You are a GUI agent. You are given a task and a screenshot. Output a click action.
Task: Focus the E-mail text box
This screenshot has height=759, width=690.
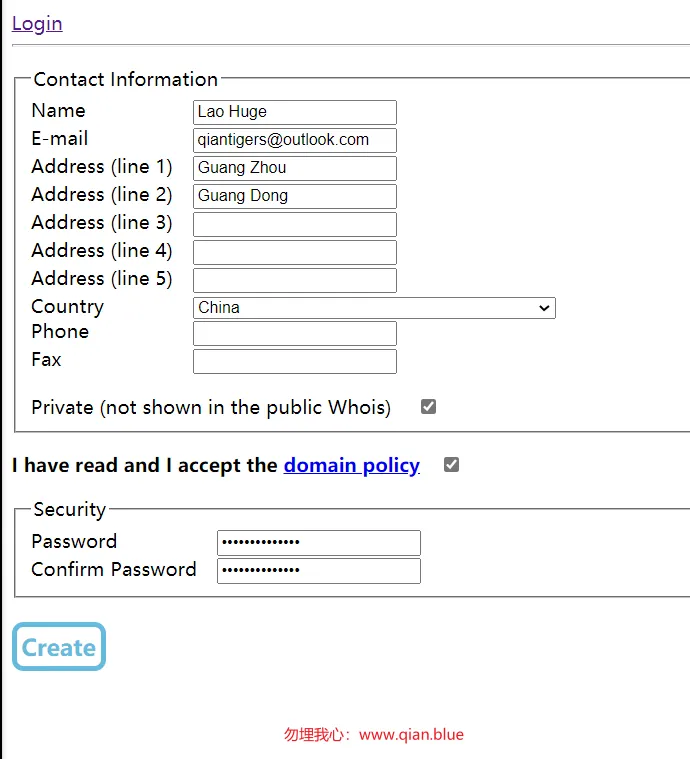coord(295,140)
